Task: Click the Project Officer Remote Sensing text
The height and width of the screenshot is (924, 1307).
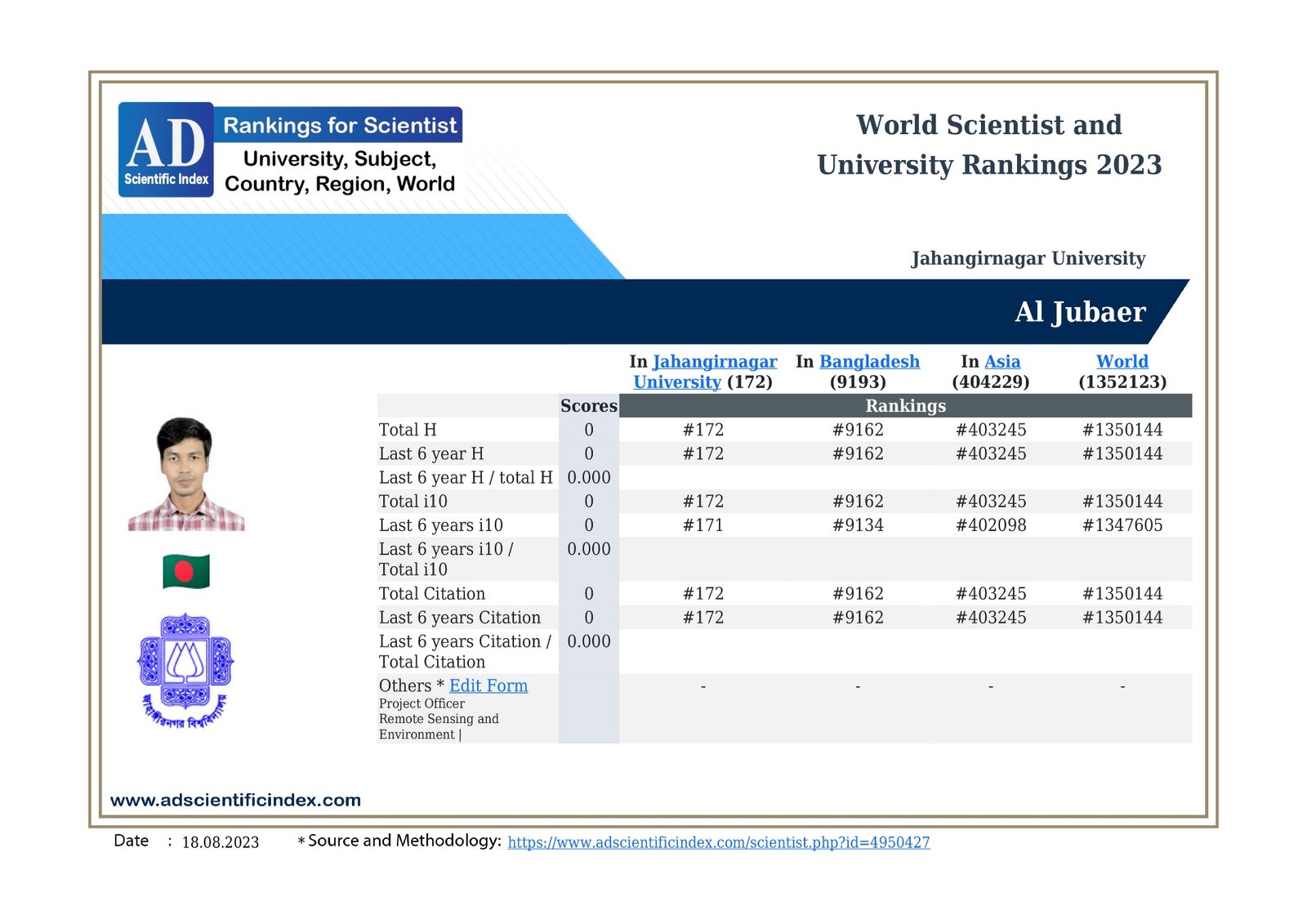Action: pos(439,719)
